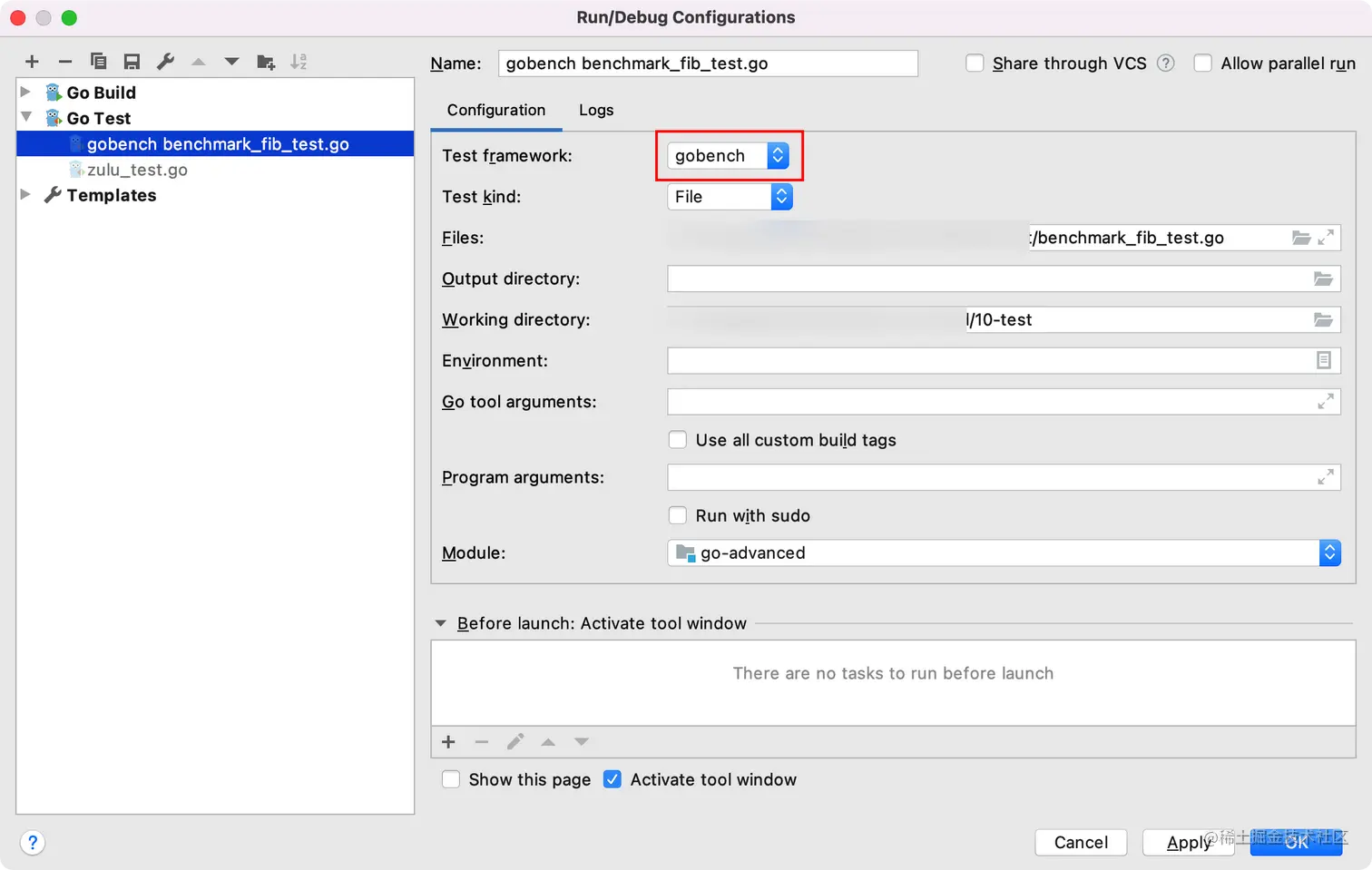This screenshot has width=1372, height=870.
Task: Select the Configuration tab
Action: 496,110
